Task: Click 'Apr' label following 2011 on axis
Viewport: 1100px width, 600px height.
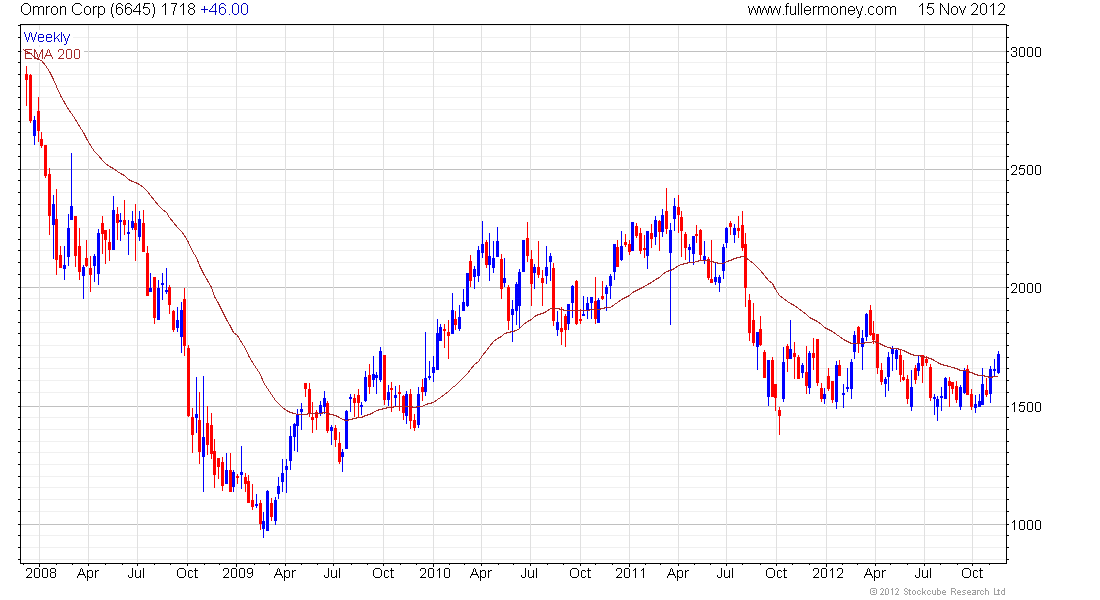Action: pos(678,574)
